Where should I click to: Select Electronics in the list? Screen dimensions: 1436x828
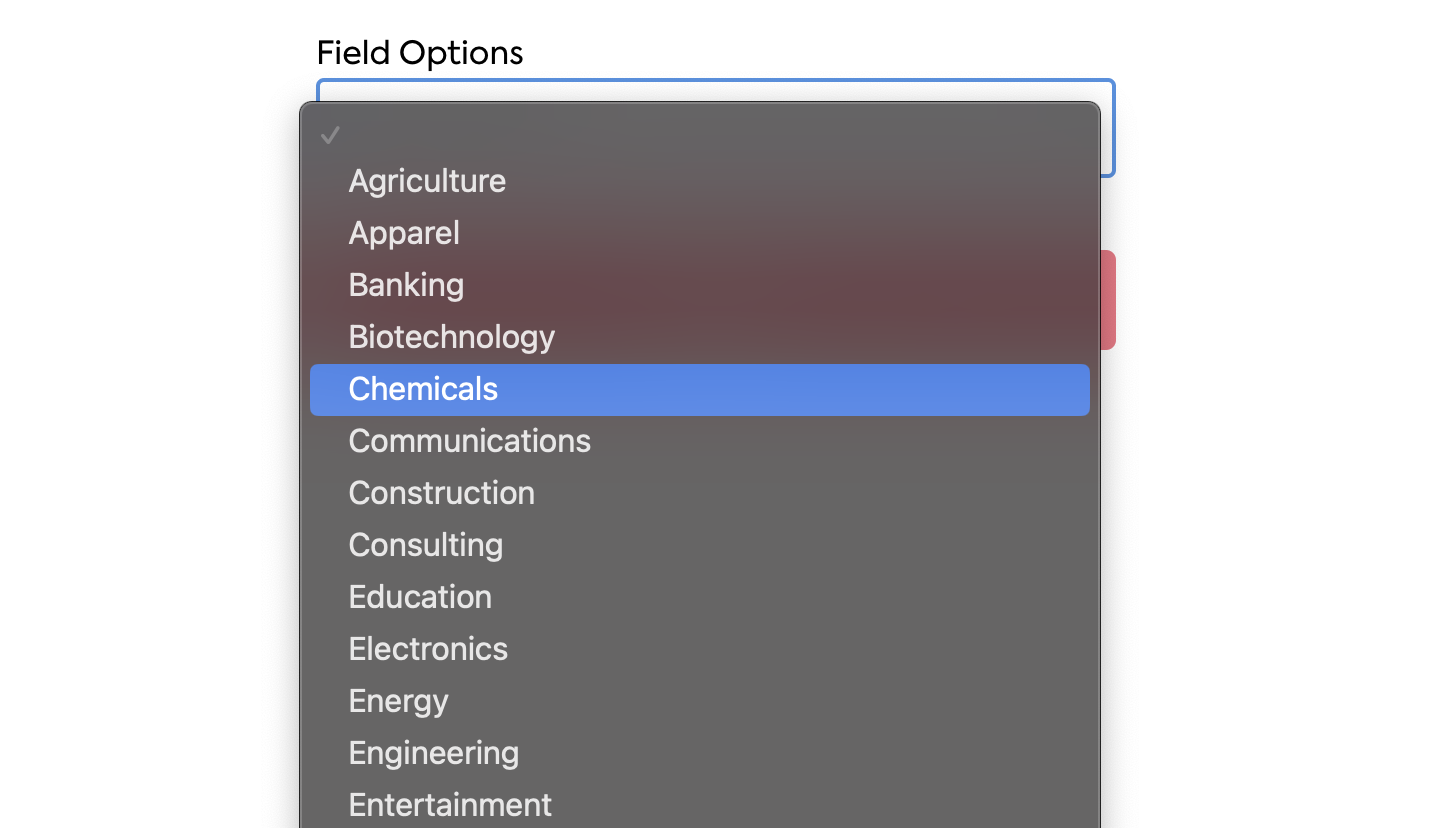click(x=428, y=649)
